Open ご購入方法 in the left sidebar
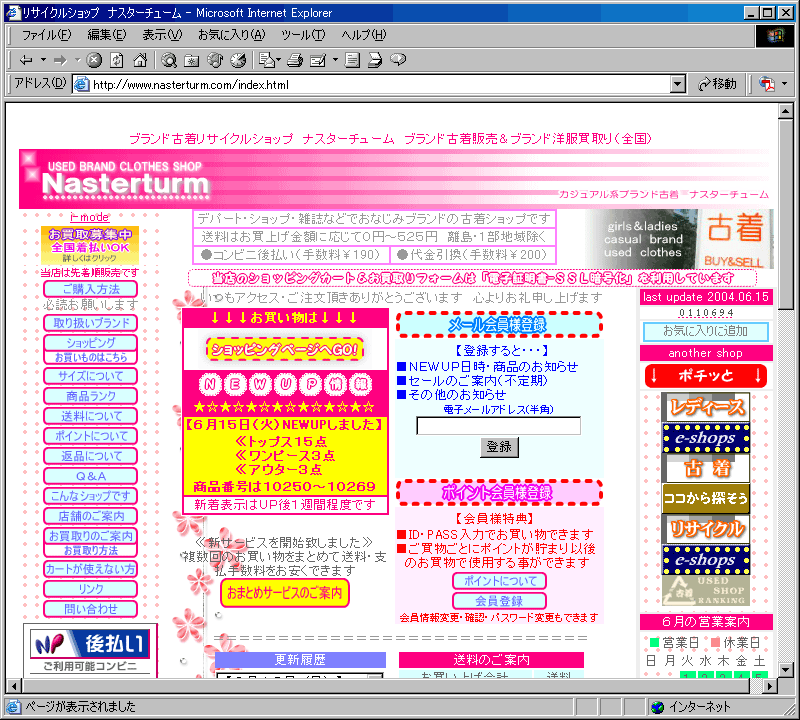 click(90, 289)
